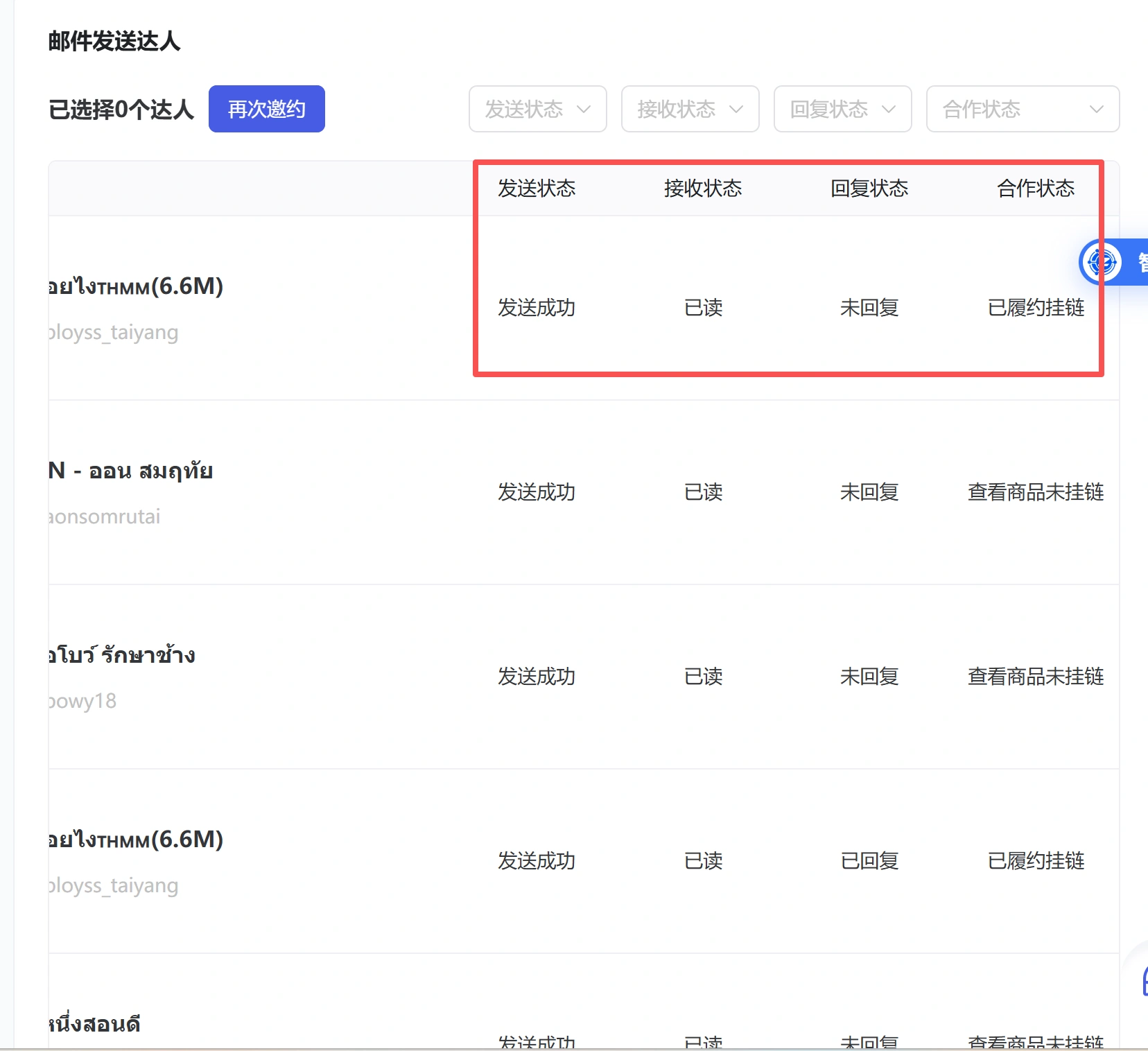Click the 发送状态 column header

pos(537,189)
